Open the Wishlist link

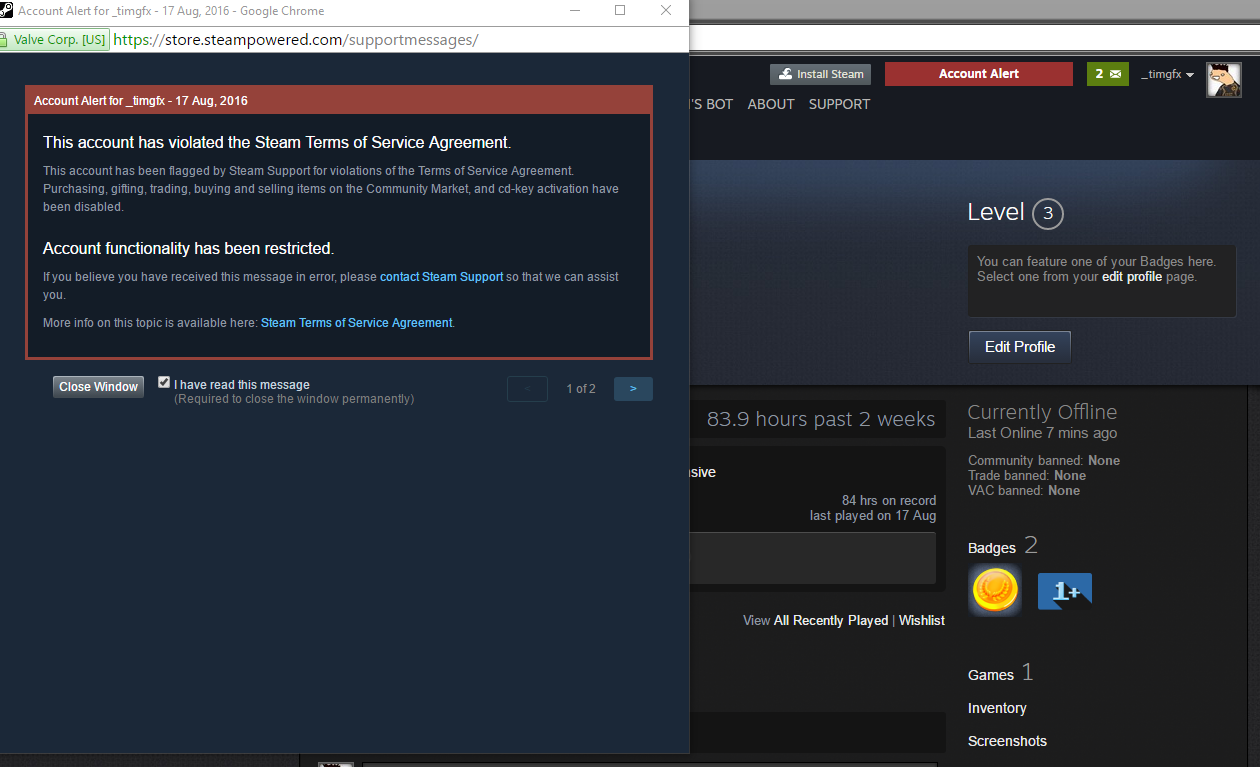click(x=922, y=621)
